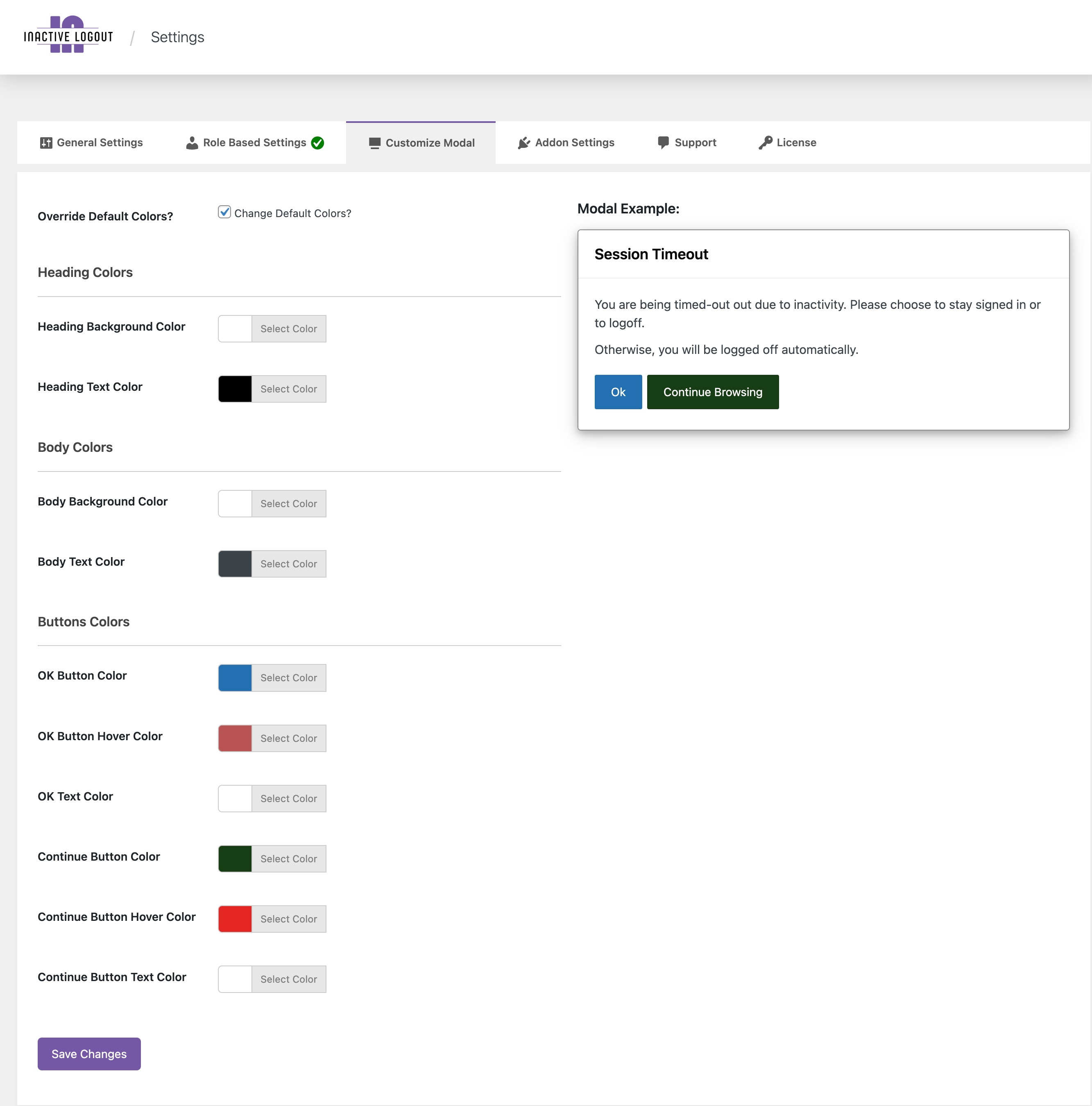Click the Save Changes button
This screenshot has height=1106, width=1092.
click(89, 1054)
